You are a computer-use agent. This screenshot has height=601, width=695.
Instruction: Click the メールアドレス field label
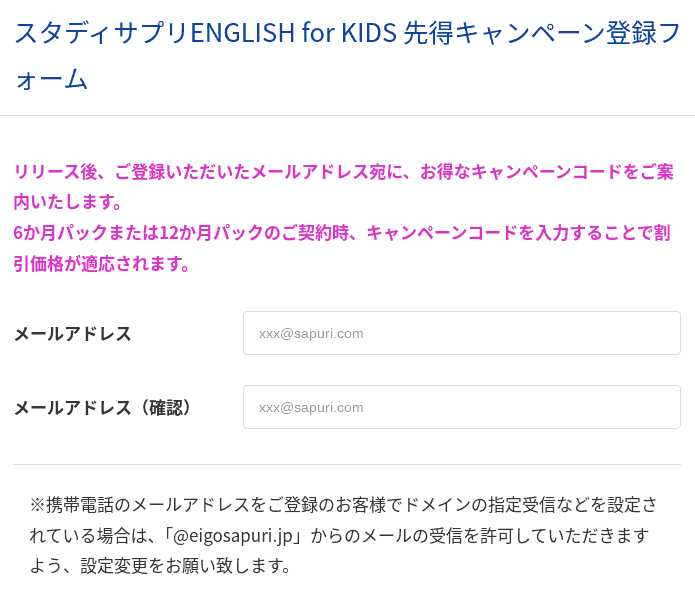[x=73, y=334]
